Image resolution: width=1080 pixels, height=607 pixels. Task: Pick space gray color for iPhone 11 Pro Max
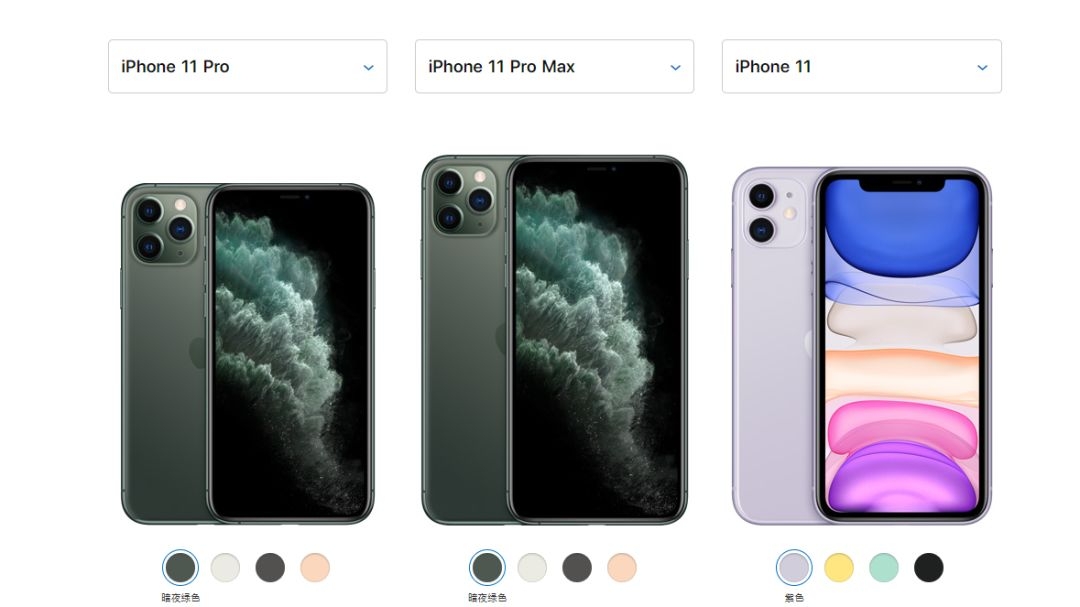pyautogui.click(x=577, y=568)
